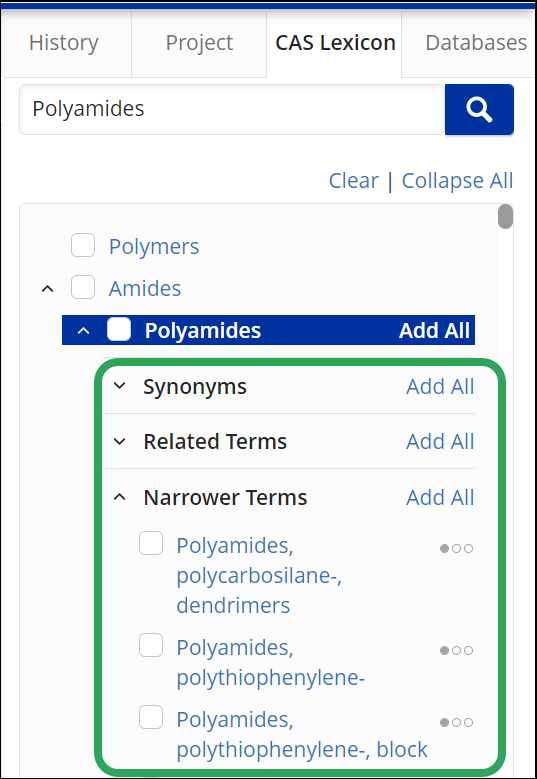Click dots icon beside Polyamides, polythiophenylene- term
The width and height of the screenshot is (537, 779).
457,650
